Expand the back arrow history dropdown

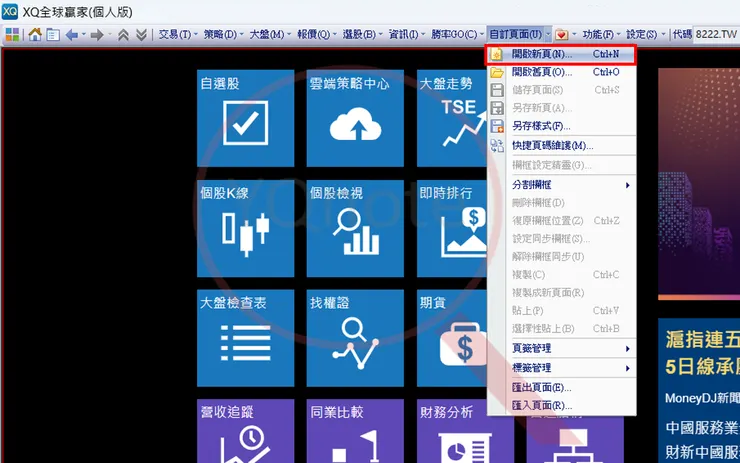84,35
